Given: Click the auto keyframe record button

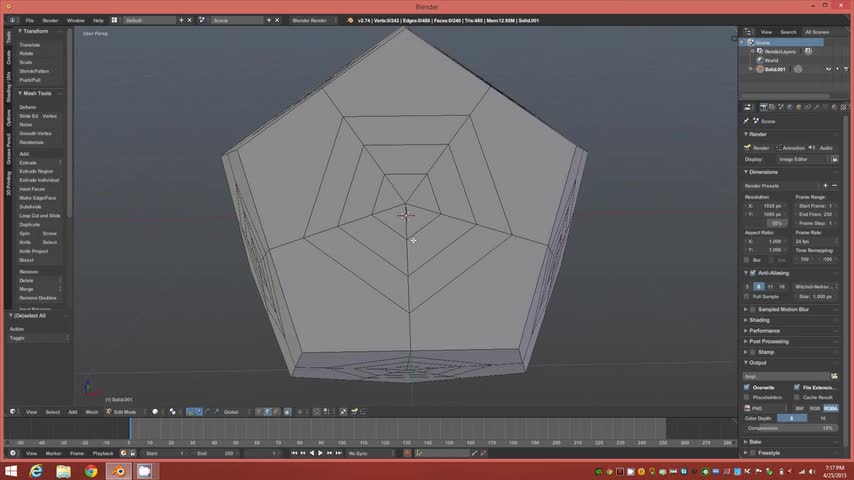Looking at the screenshot, I should tap(407, 453).
